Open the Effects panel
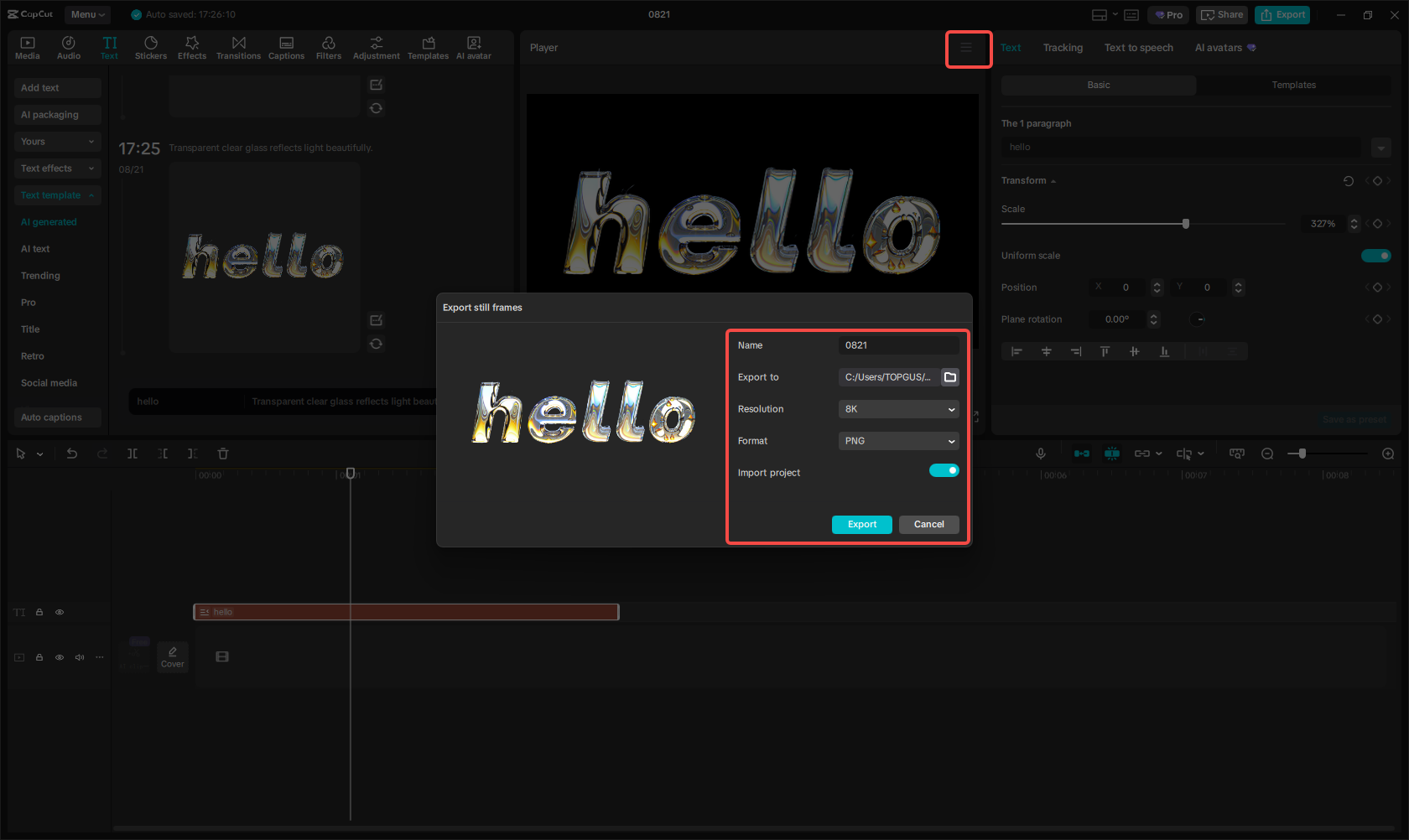 (x=192, y=47)
